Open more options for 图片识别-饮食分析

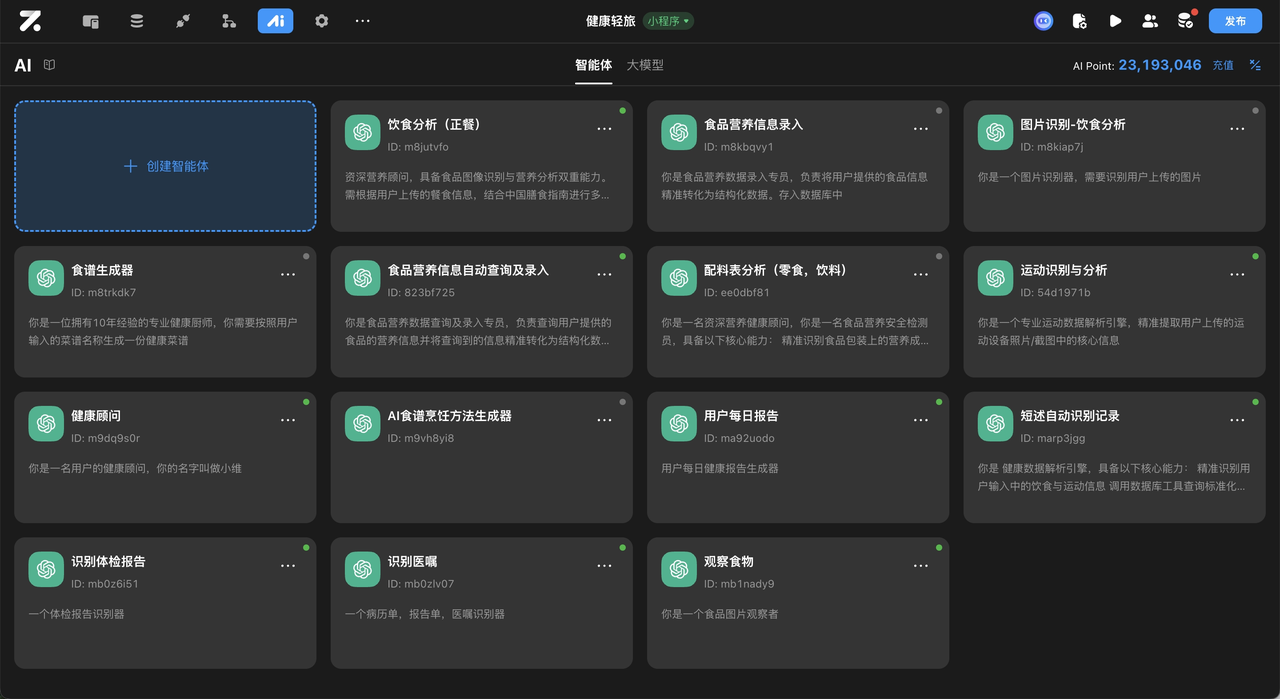tap(1237, 129)
